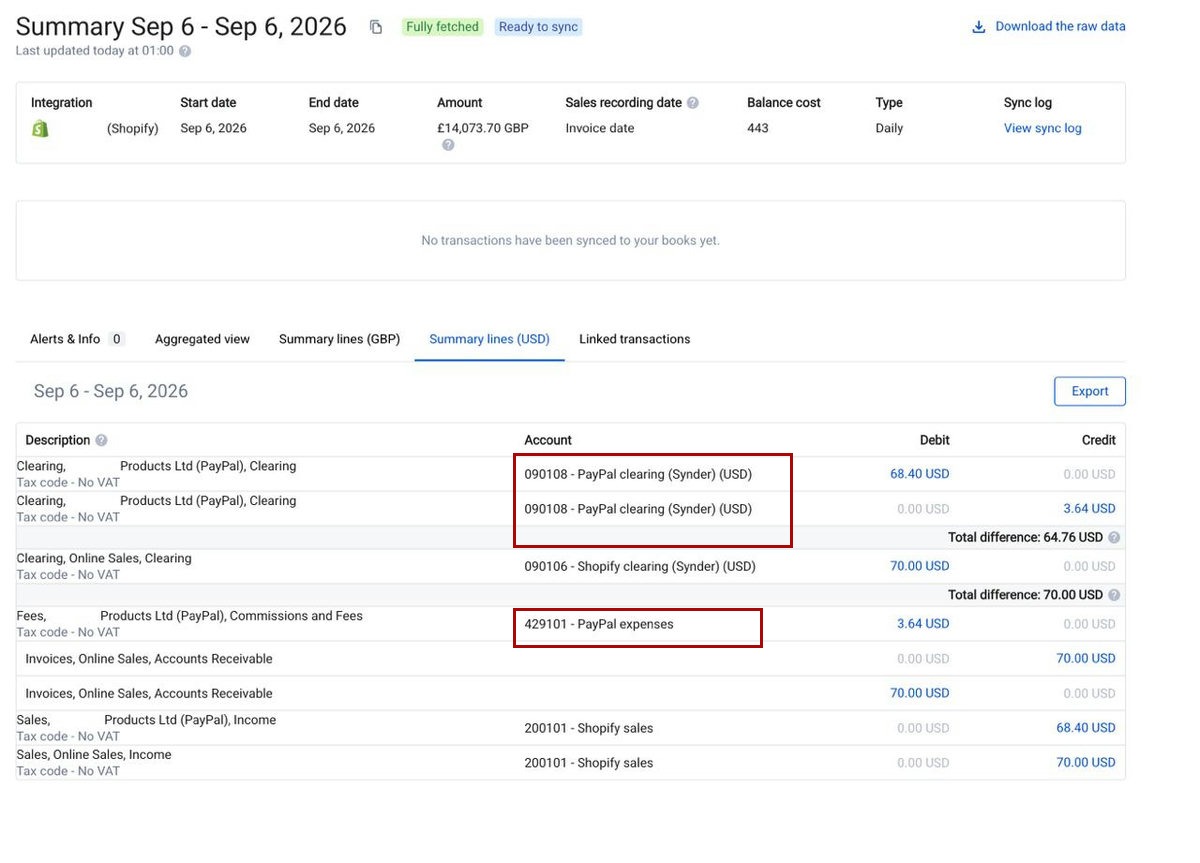Open the Alerts & Info tab

[x=76, y=339]
